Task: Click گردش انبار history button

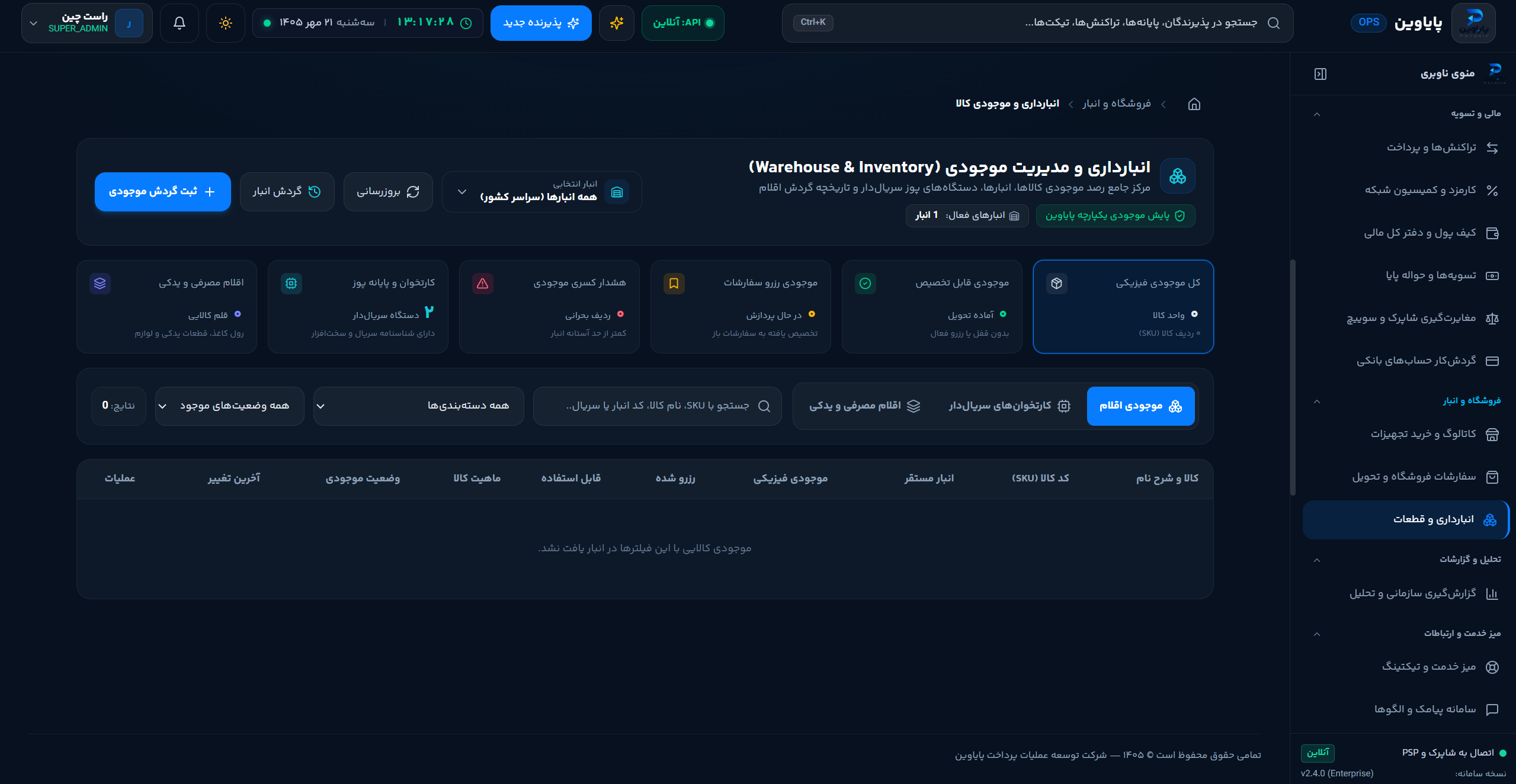Action: (x=287, y=192)
